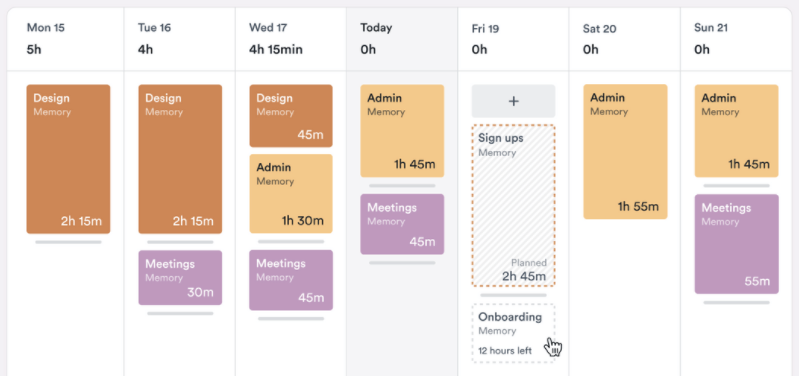Open the planned Sign ups entry on Friday

513,206
